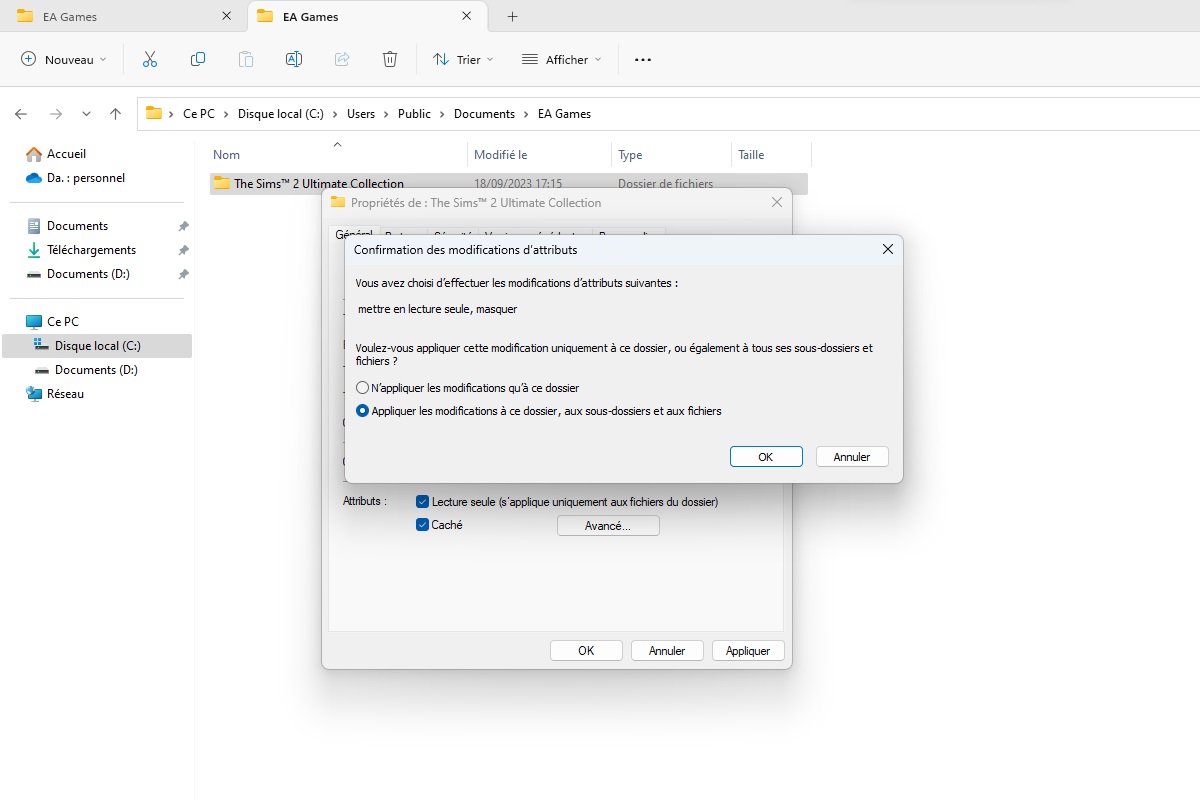Open Documents (D:) under Ce PC

pyautogui.click(x=96, y=370)
